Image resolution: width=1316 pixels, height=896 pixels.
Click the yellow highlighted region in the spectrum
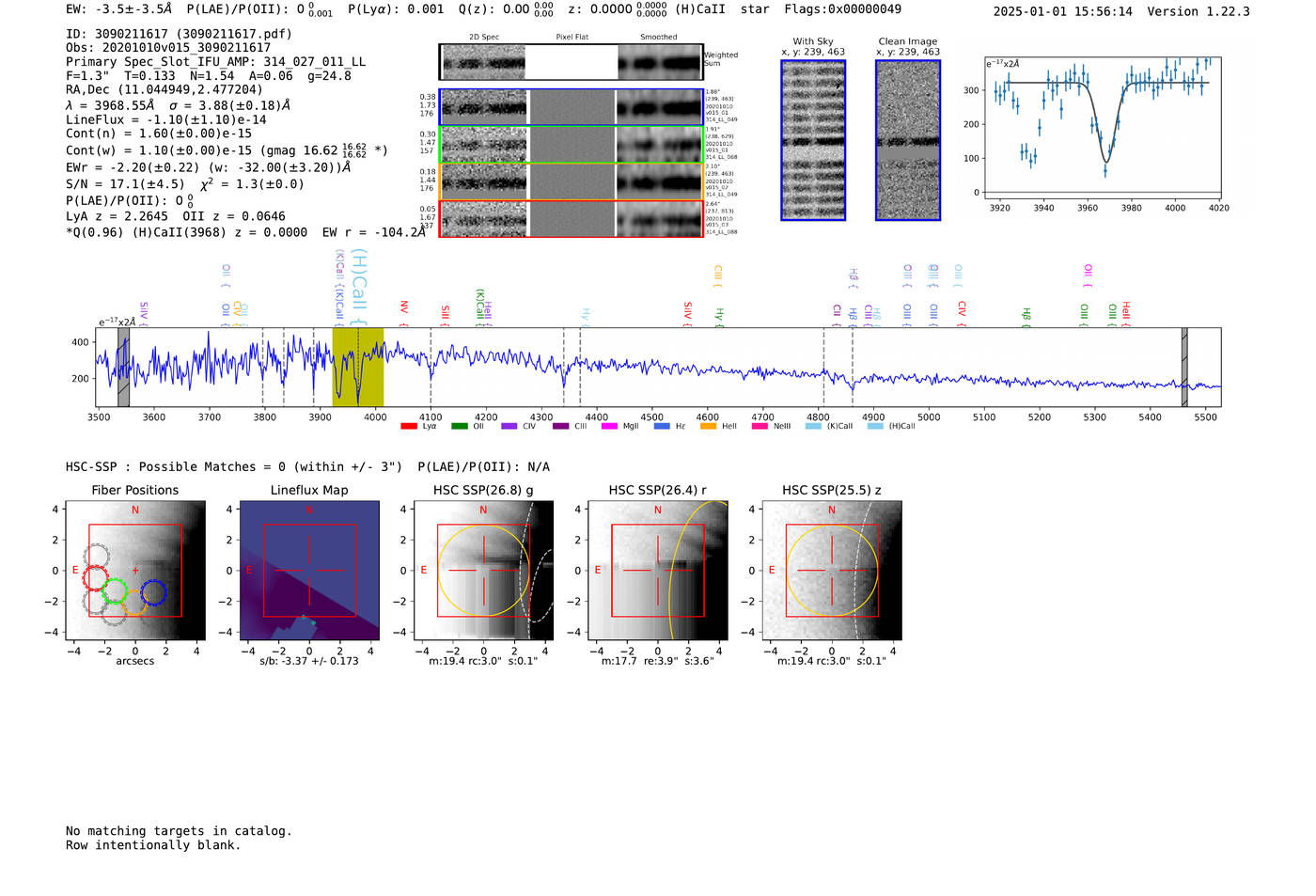coord(358,367)
